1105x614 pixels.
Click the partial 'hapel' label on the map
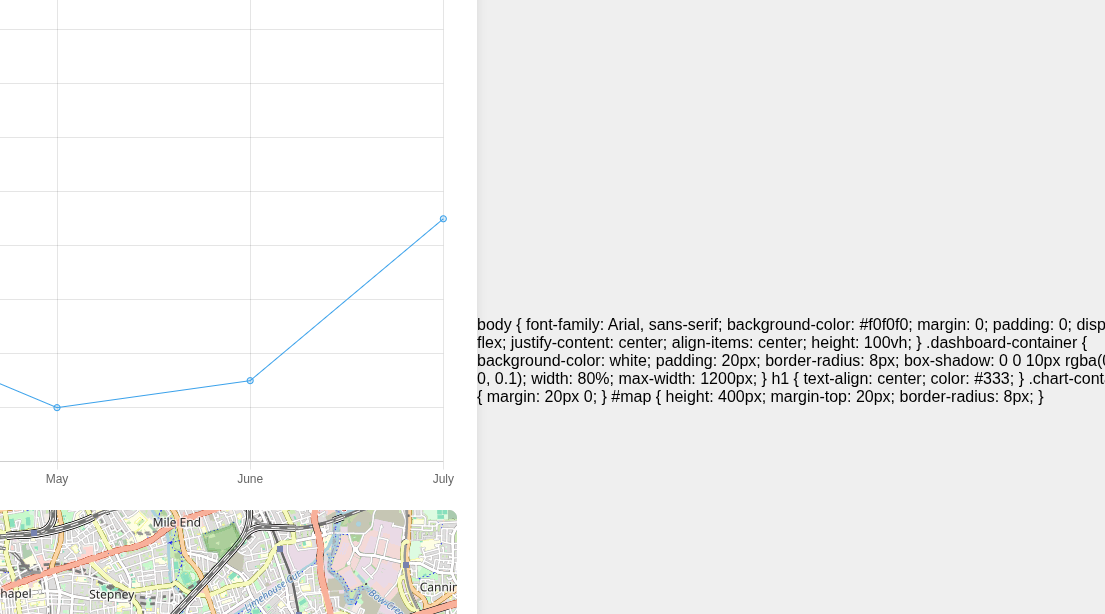(x=15, y=593)
